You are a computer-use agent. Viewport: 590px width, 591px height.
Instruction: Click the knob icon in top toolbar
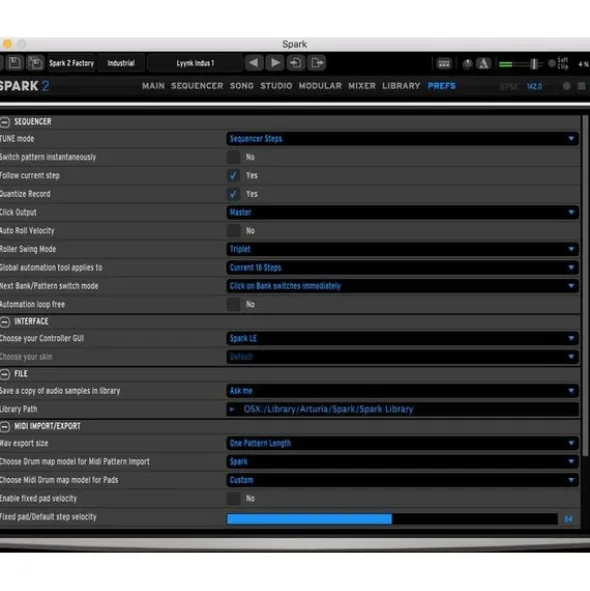(x=467, y=64)
